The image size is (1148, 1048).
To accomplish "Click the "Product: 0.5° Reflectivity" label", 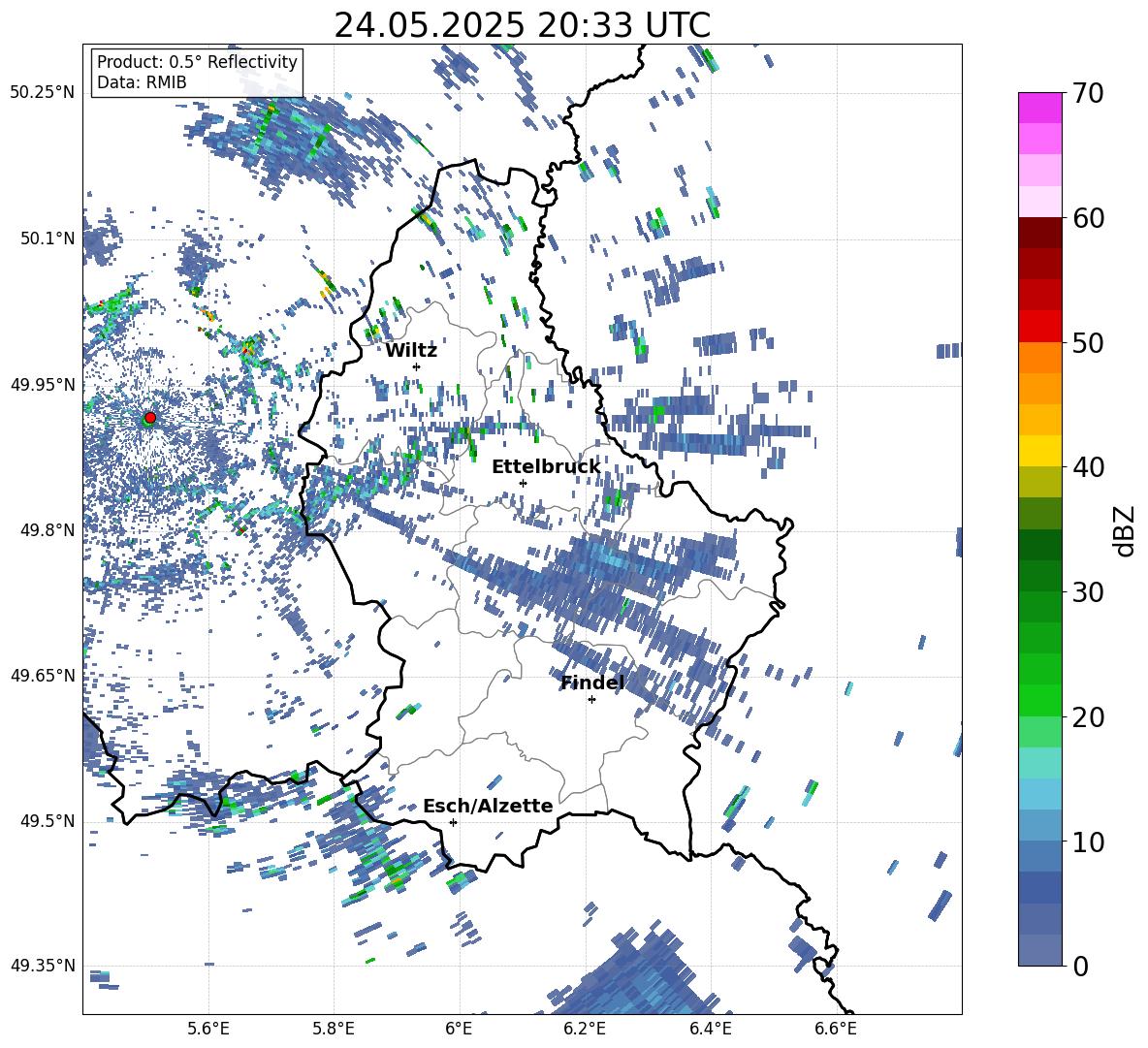I will click(197, 62).
